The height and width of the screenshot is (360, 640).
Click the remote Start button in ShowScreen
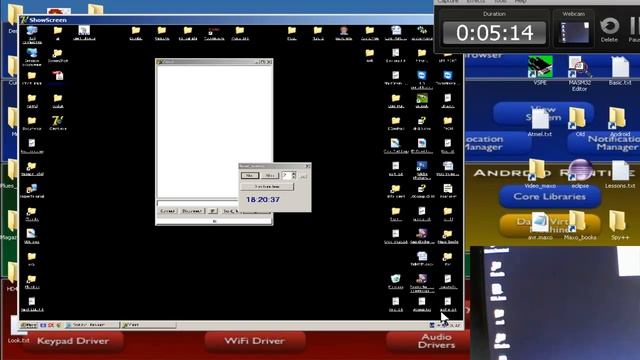29,325
